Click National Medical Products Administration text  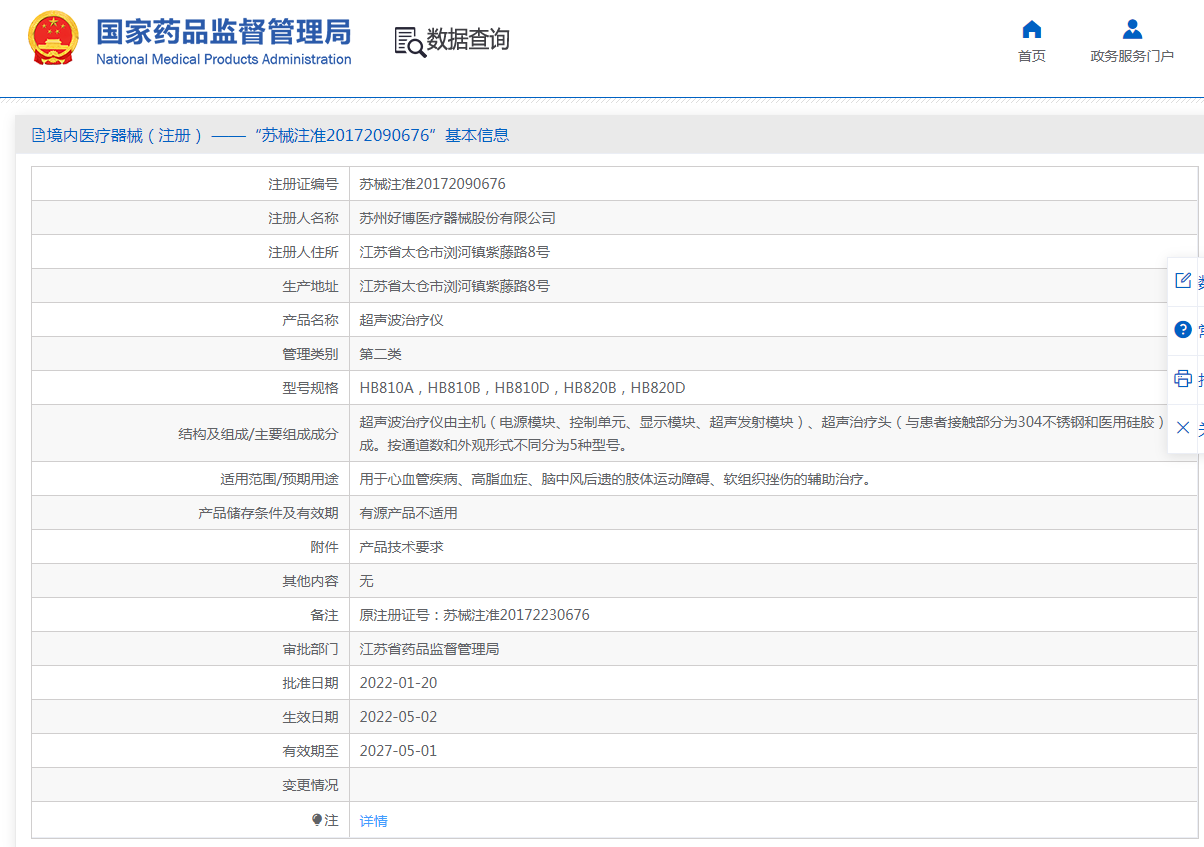(x=224, y=59)
